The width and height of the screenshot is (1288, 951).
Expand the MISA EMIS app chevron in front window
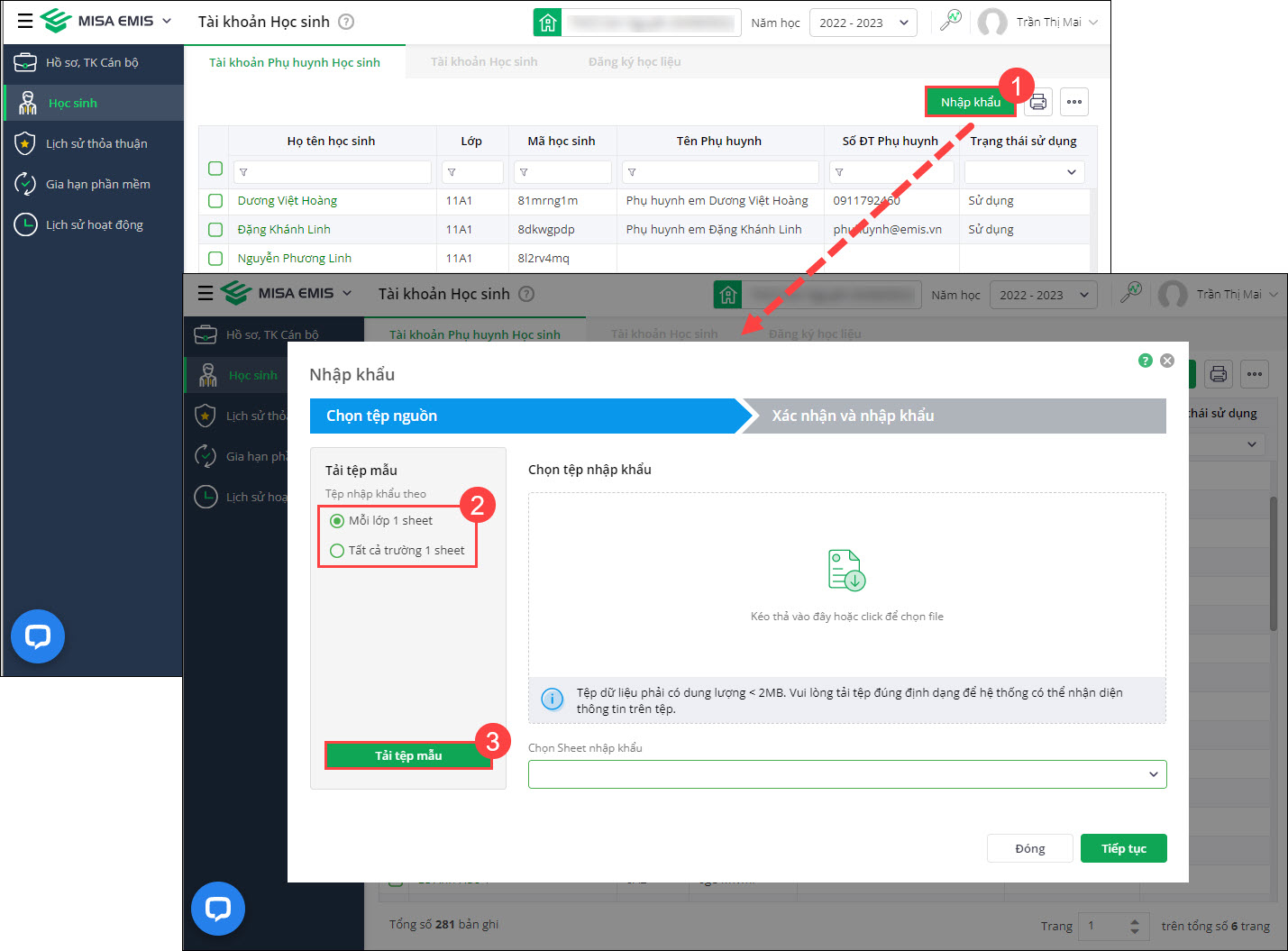tap(347, 293)
